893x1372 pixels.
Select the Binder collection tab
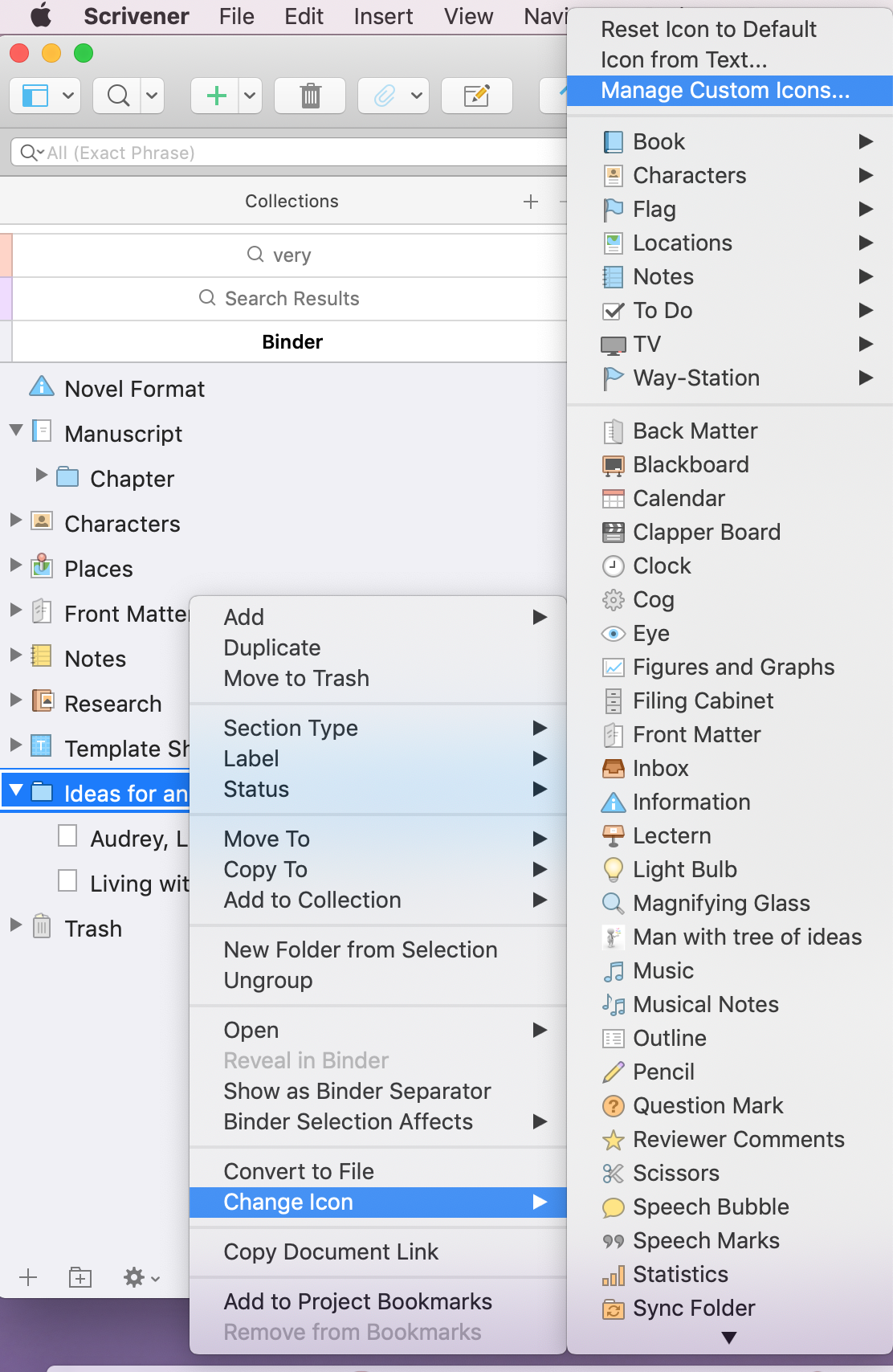coord(291,342)
